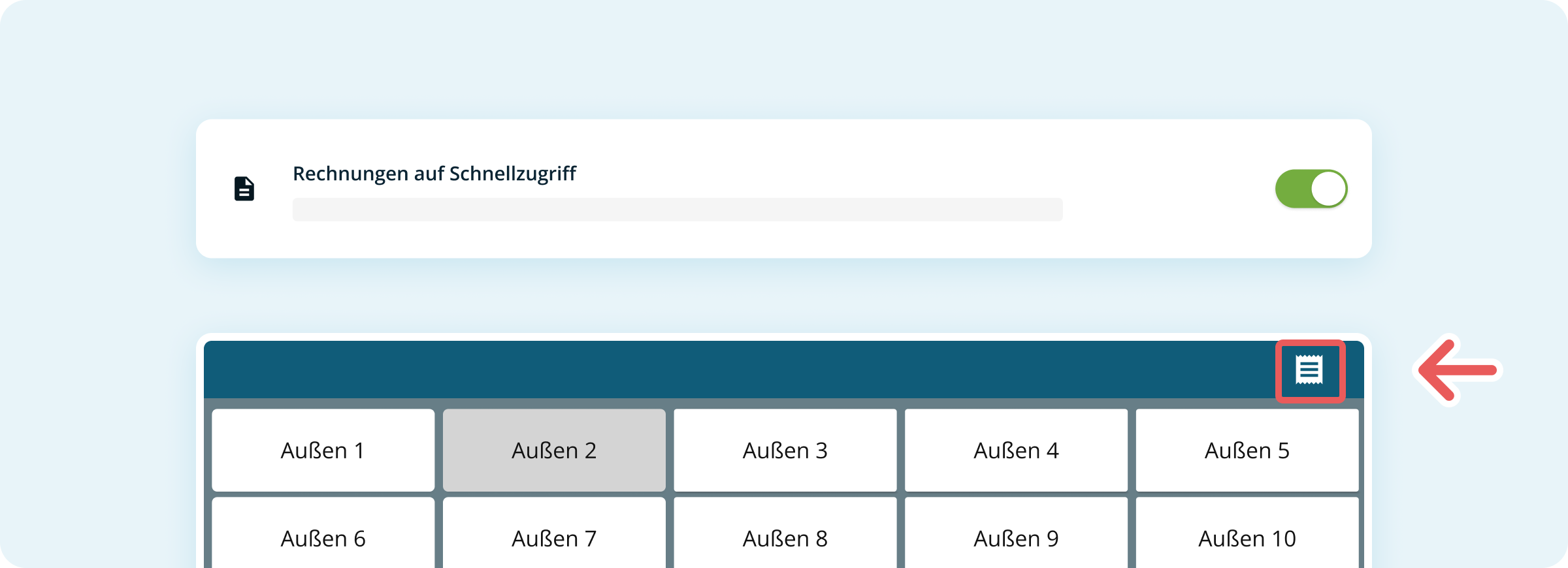Open table Außen 5

(x=1247, y=450)
